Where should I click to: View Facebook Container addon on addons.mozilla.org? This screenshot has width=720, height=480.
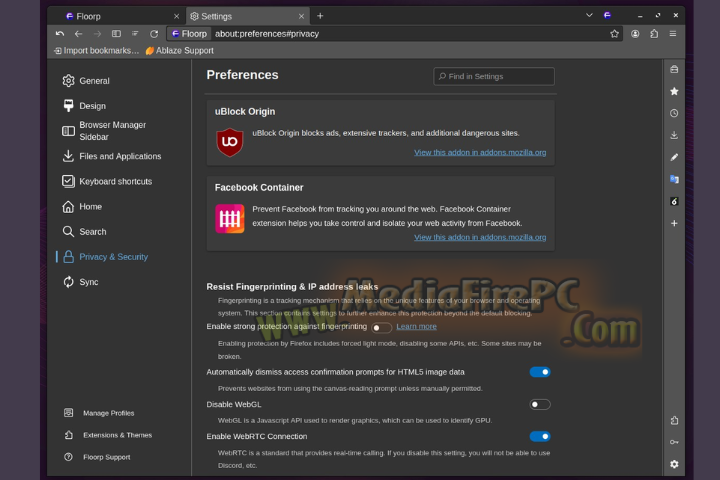click(x=480, y=237)
